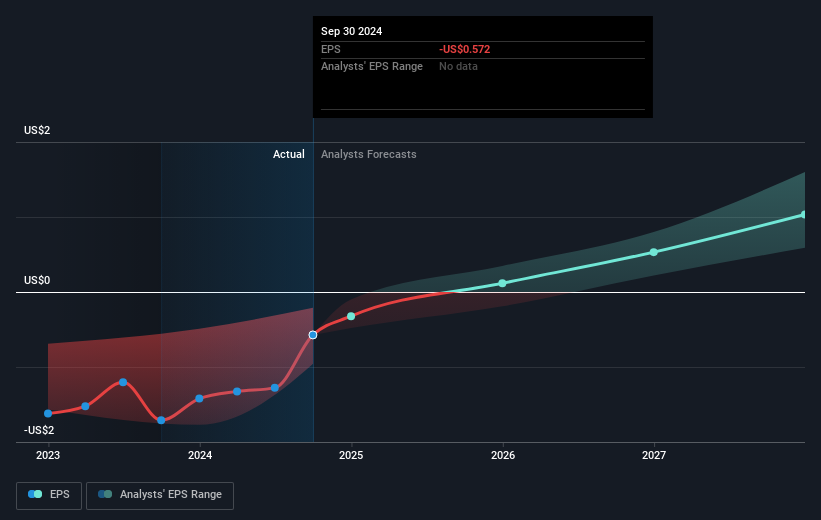The width and height of the screenshot is (821, 520).
Task: Click the 2026 forecast EPS point
Action: (x=502, y=283)
